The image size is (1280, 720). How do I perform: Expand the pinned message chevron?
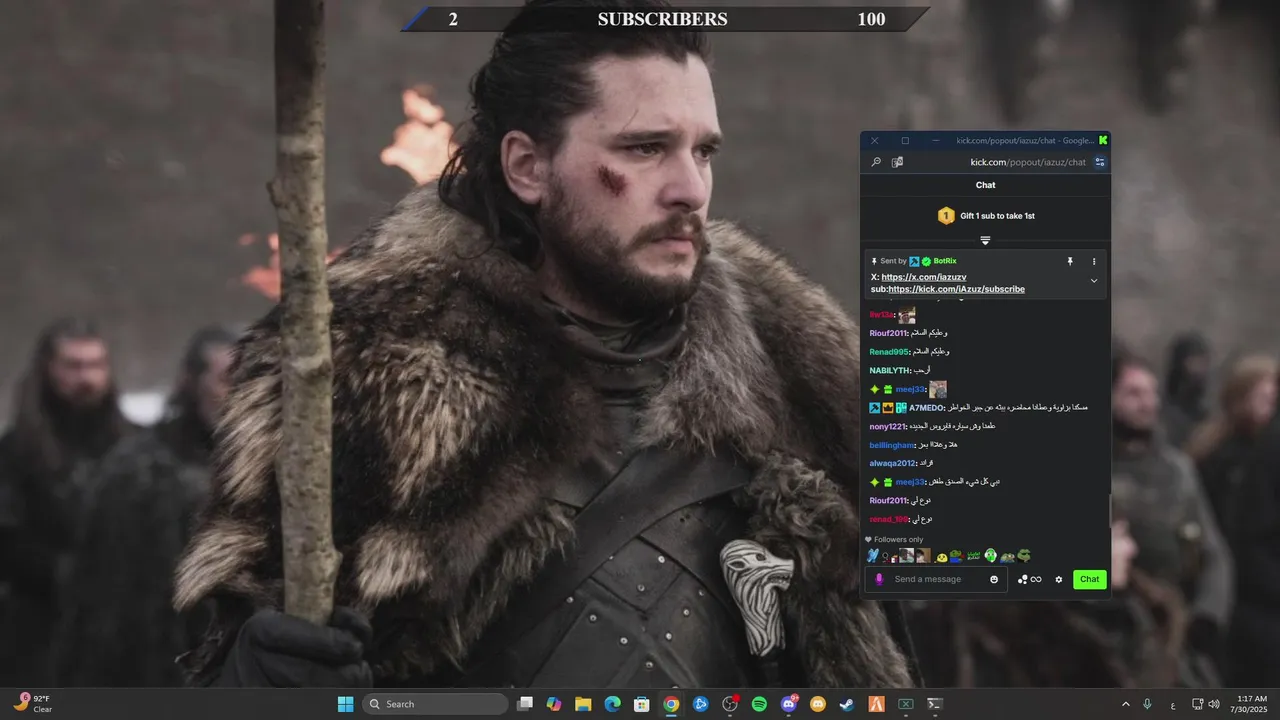pyautogui.click(x=1094, y=281)
